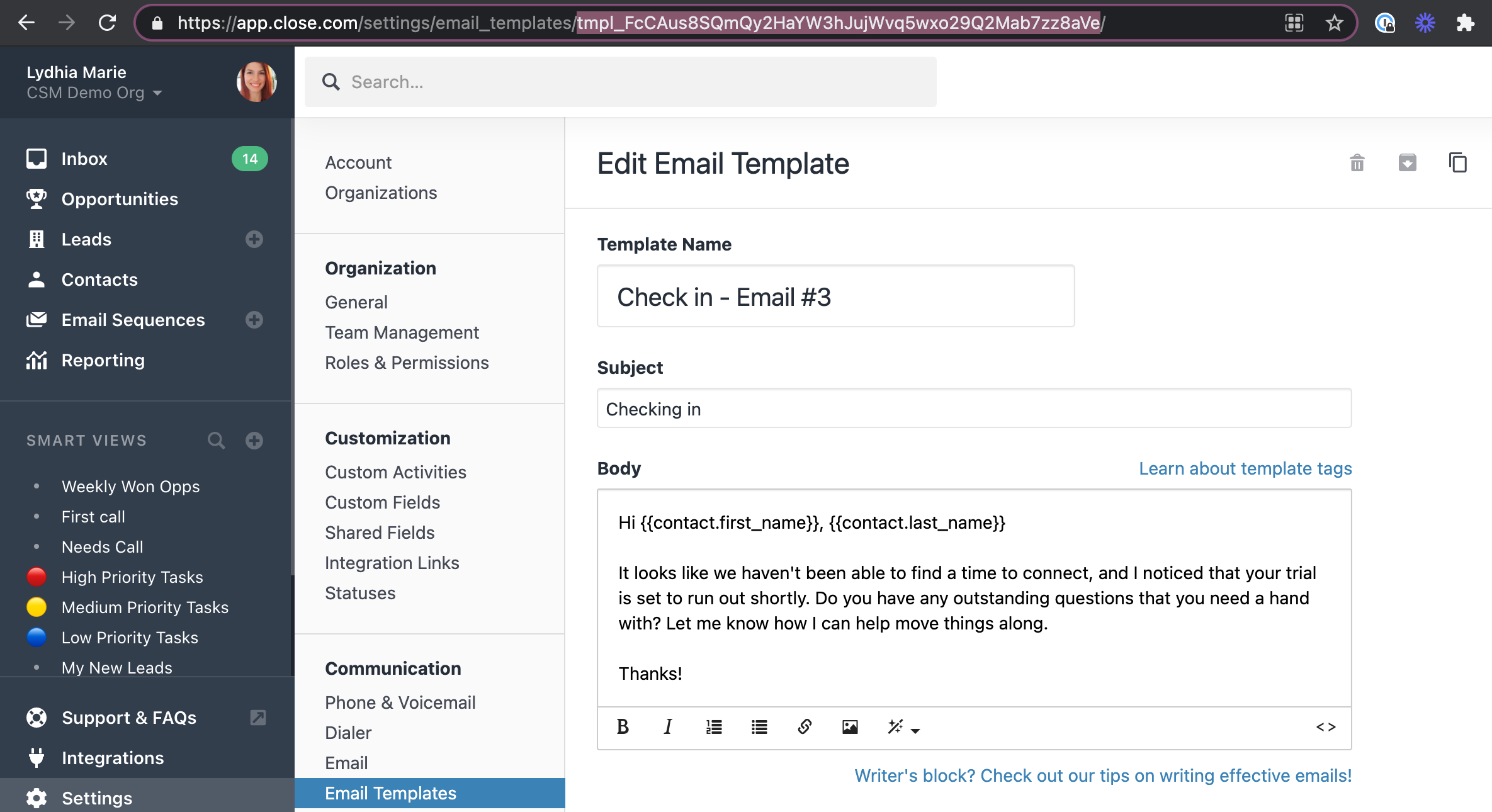Archive template using archive icon
Image resolution: width=1492 pixels, height=812 pixels.
click(1408, 163)
